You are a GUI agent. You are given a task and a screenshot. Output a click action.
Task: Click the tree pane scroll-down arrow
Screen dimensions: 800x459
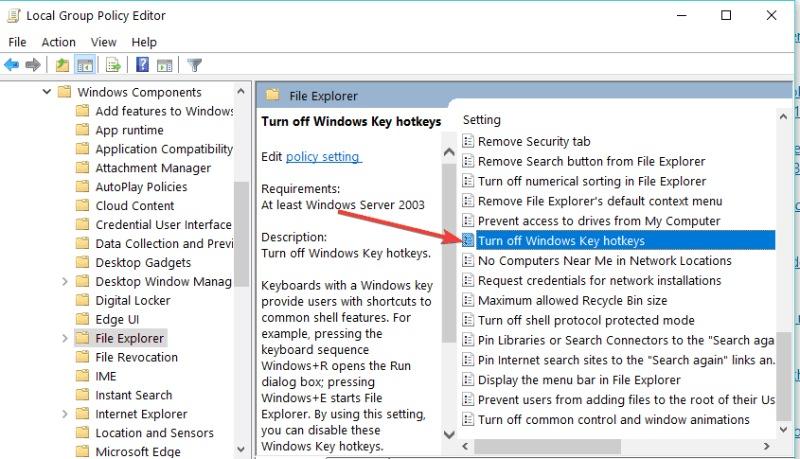pyautogui.click(x=241, y=449)
